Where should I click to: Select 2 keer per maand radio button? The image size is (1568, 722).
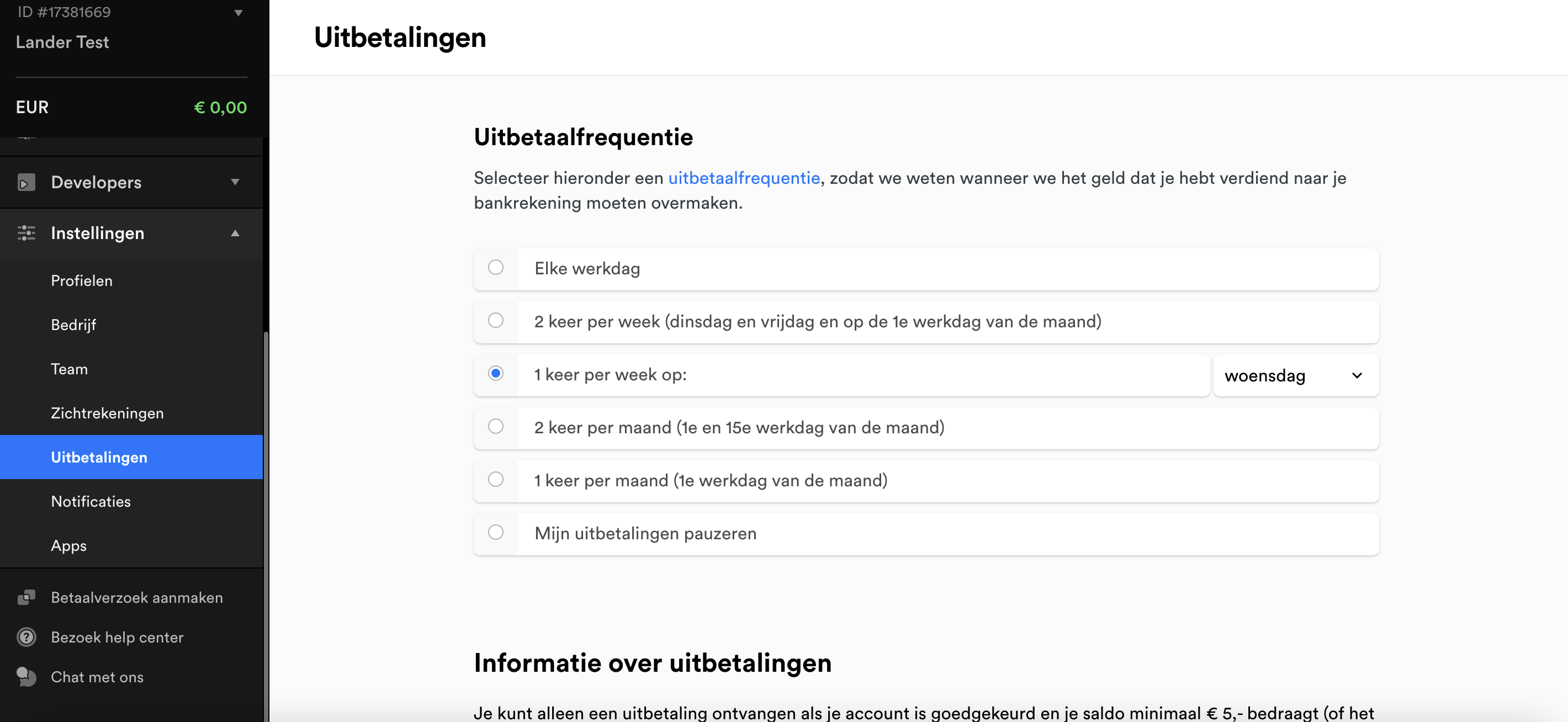coord(495,426)
